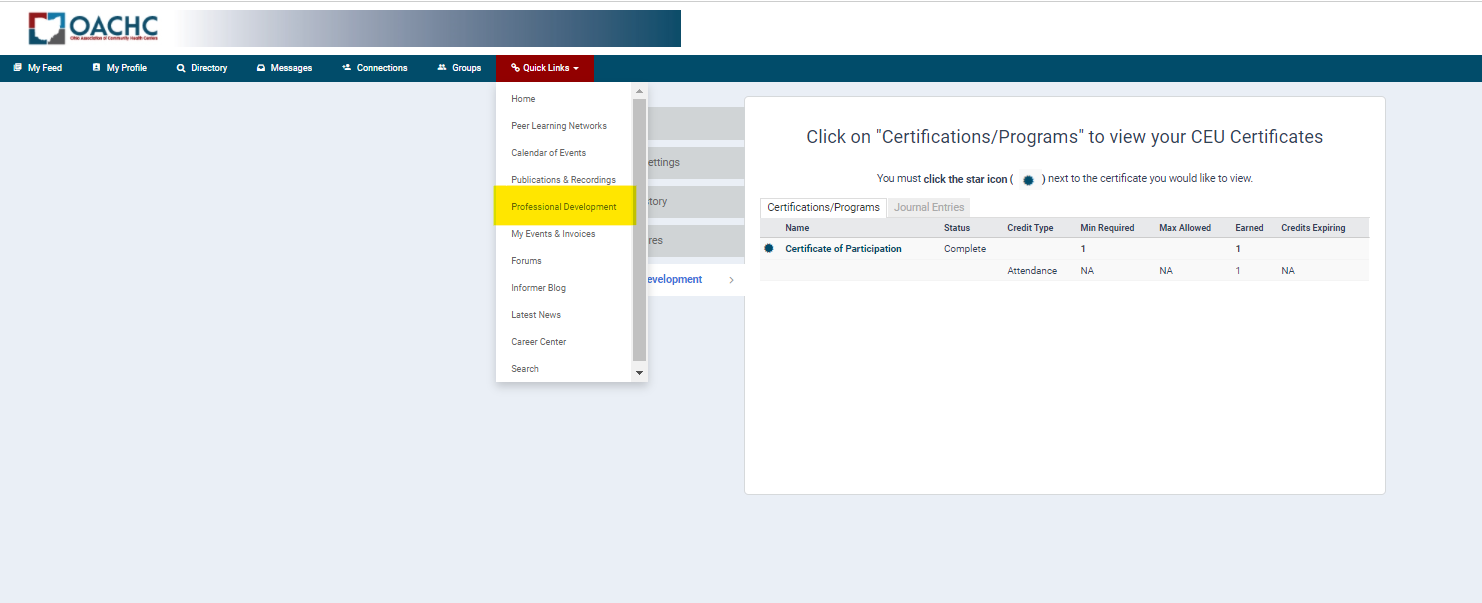Open the Messages envelope icon
This screenshot has height=603, width=1482.
pyautogui.click(x=261, y=67)
